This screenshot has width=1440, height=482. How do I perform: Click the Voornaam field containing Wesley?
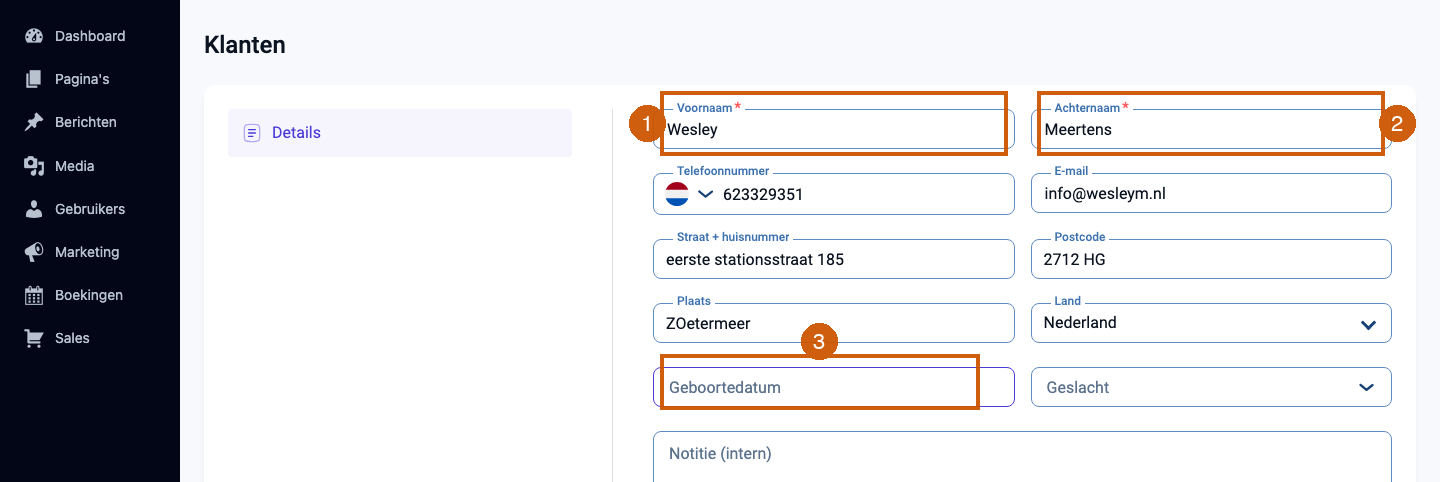pyautogui.click(x=834, y=129)
